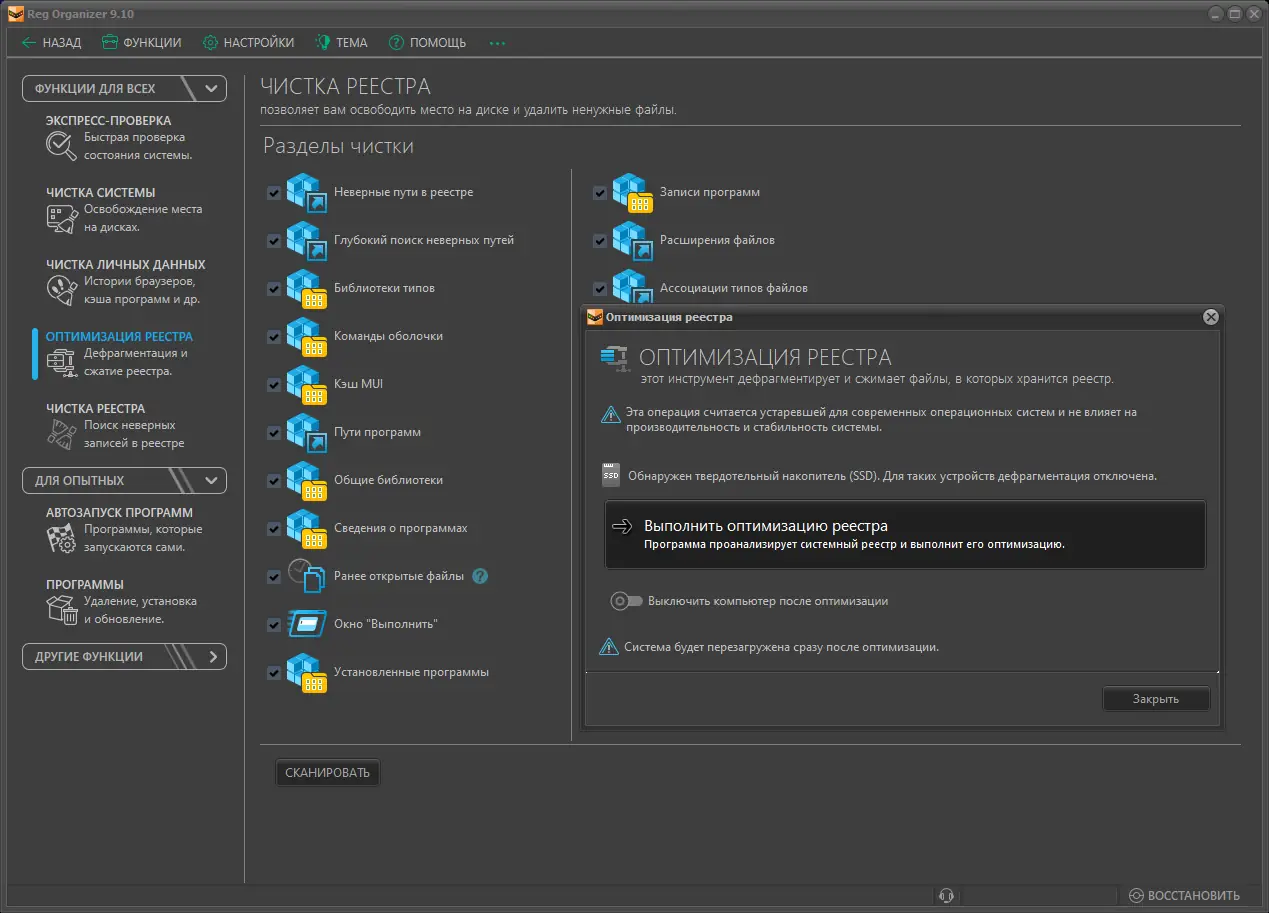Click the Registry cleanup broom icon

coord(61,434)
